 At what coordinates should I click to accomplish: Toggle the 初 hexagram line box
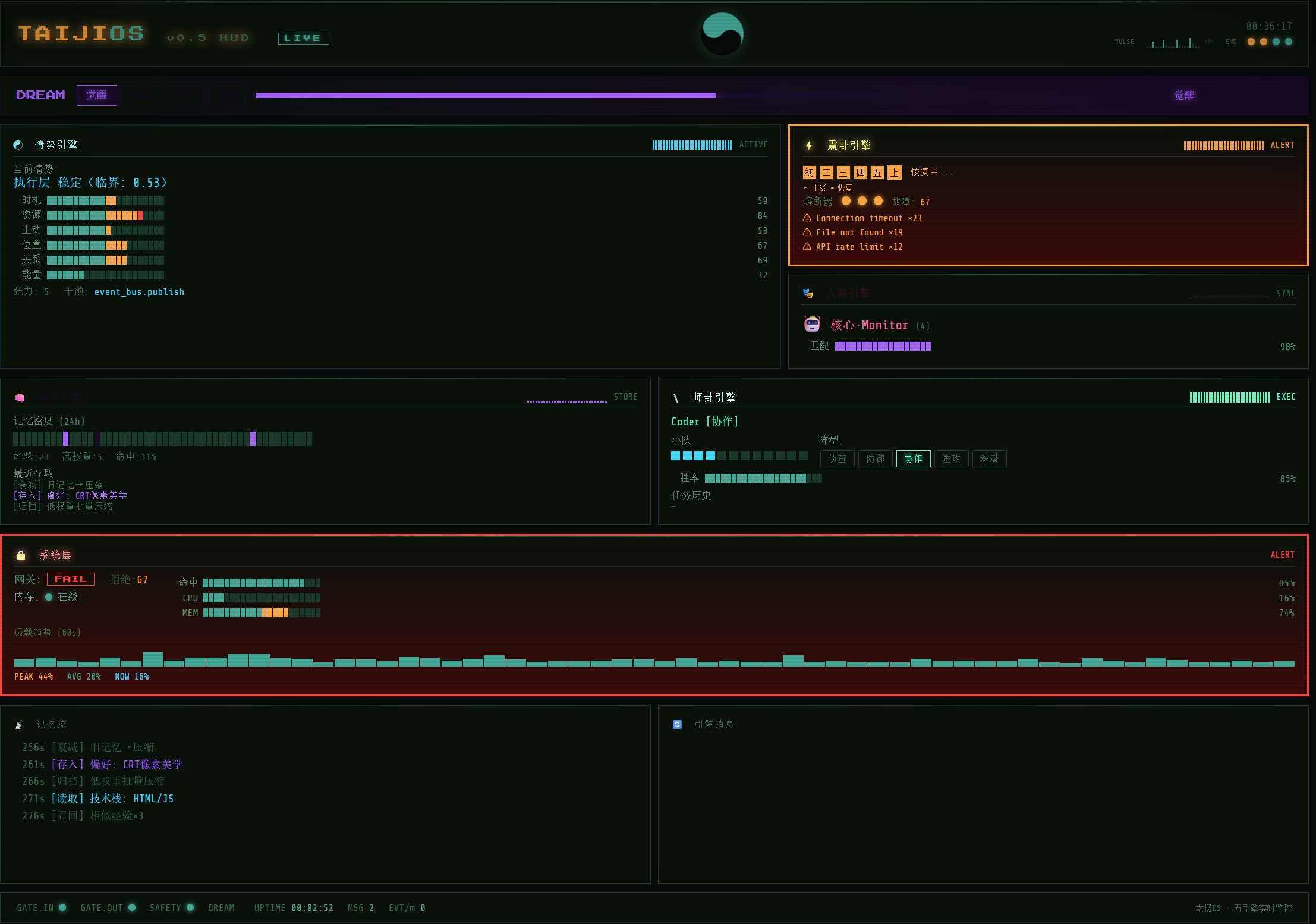coord(810,172)
